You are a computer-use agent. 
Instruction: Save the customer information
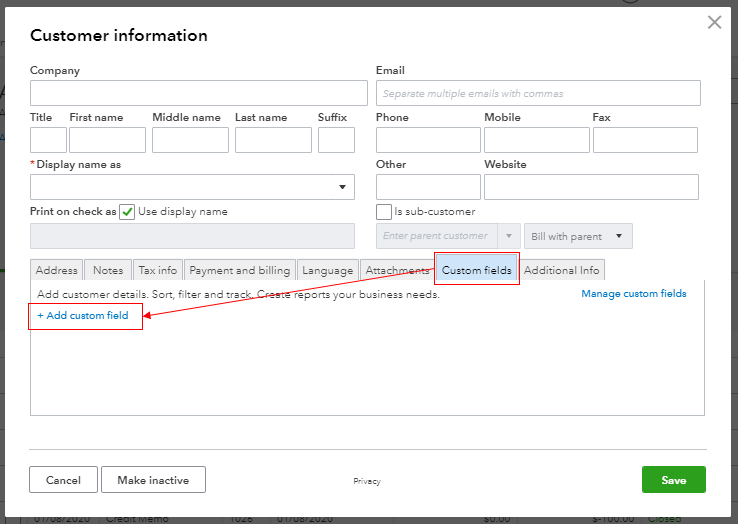click(674, 480)
